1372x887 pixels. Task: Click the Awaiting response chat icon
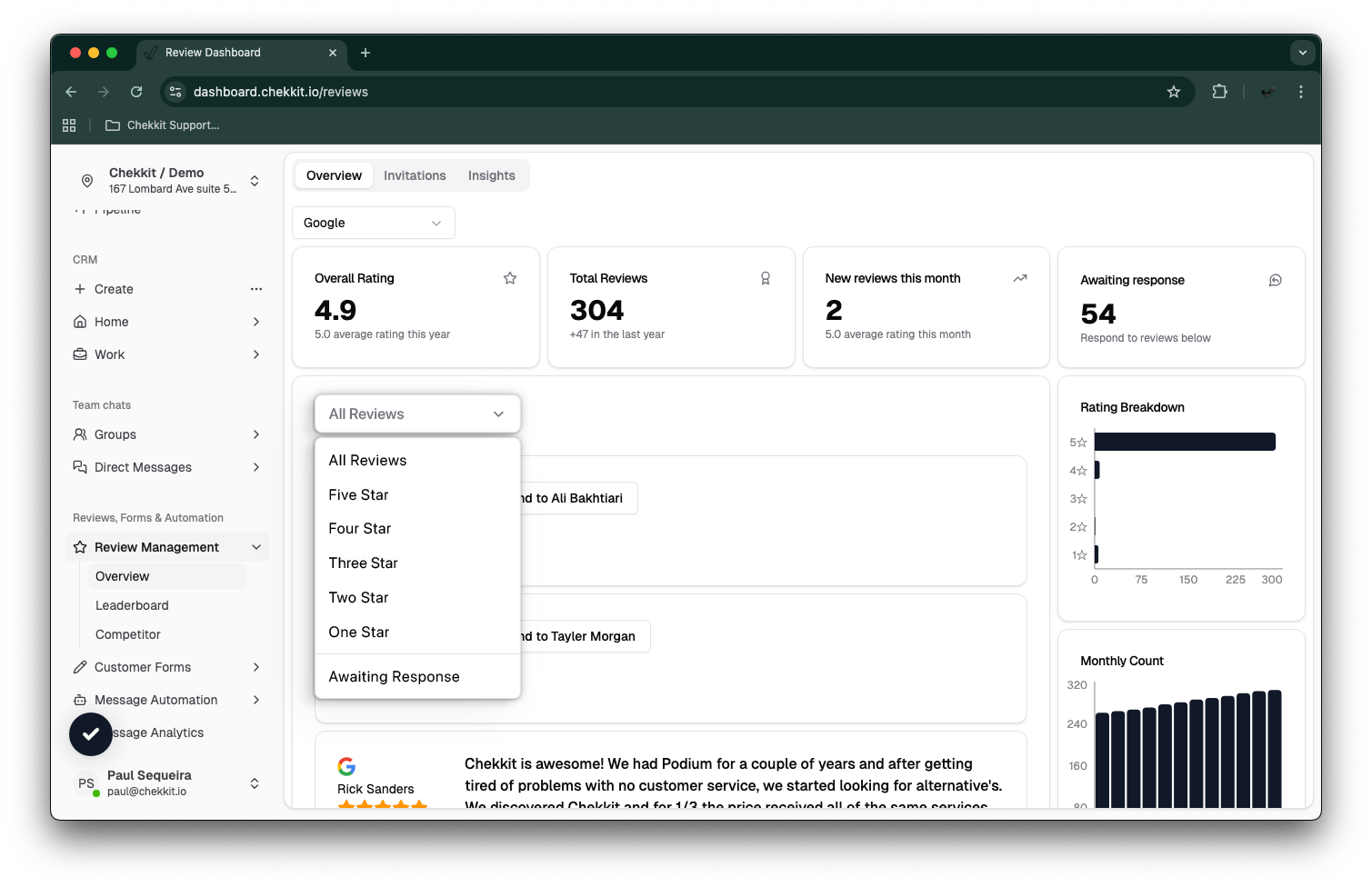tap(1275, 281)
